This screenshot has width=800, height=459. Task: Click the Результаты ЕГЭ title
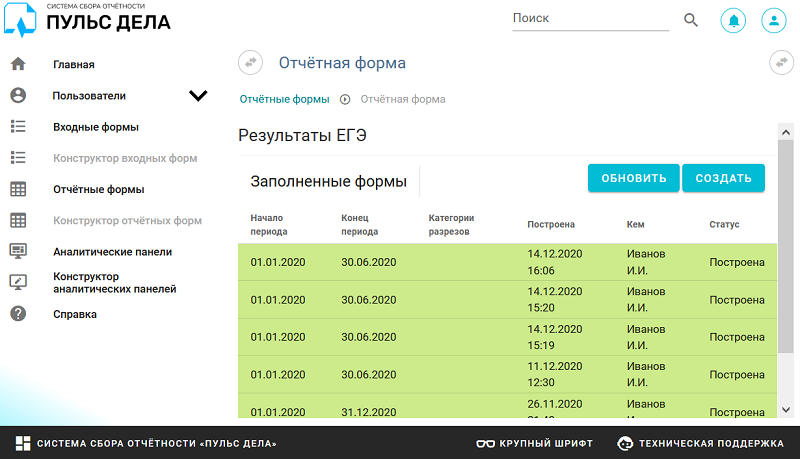(303, 136)
